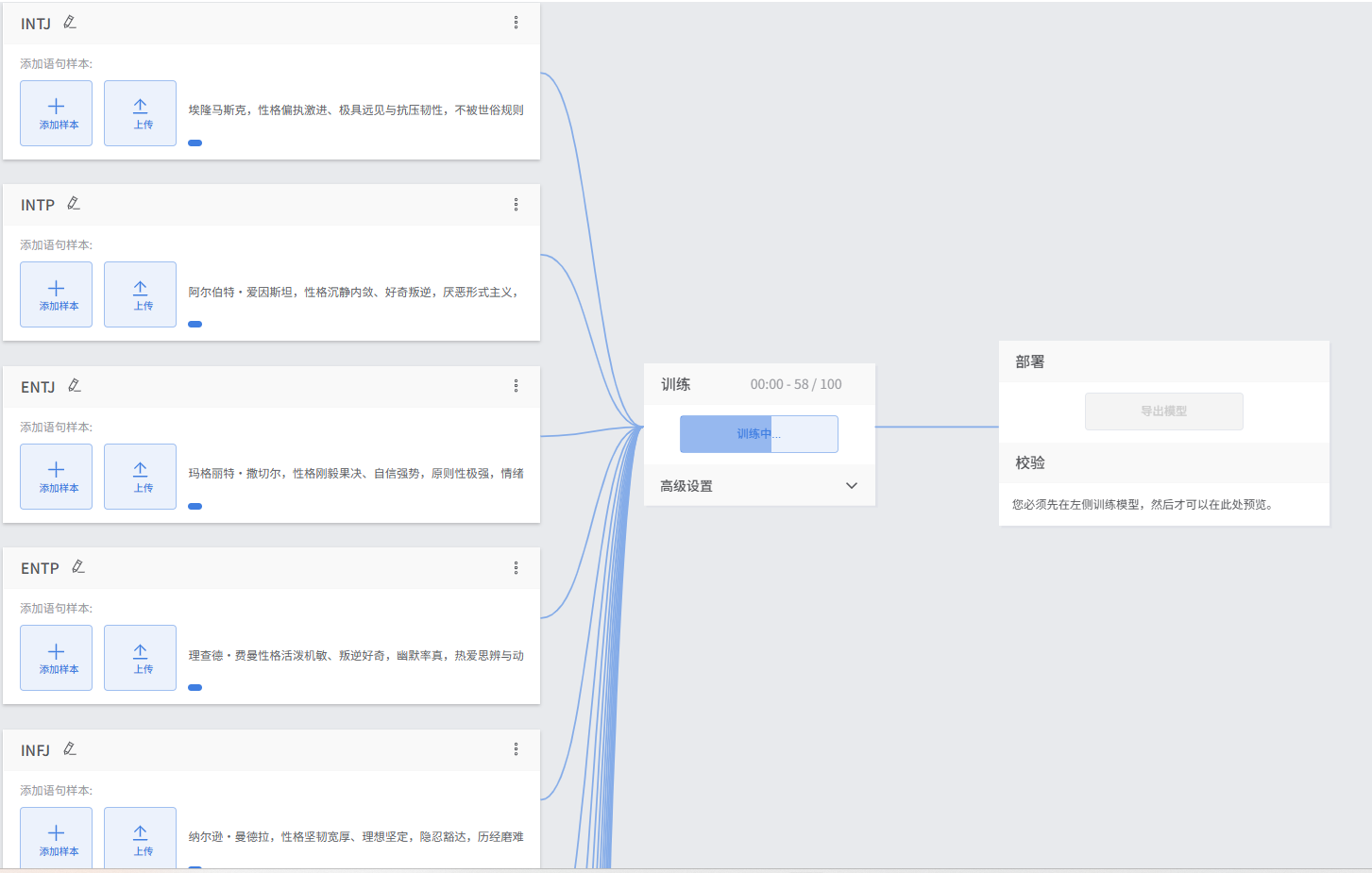Click 上传 upload in the INTP card

[x=140, y=294]
